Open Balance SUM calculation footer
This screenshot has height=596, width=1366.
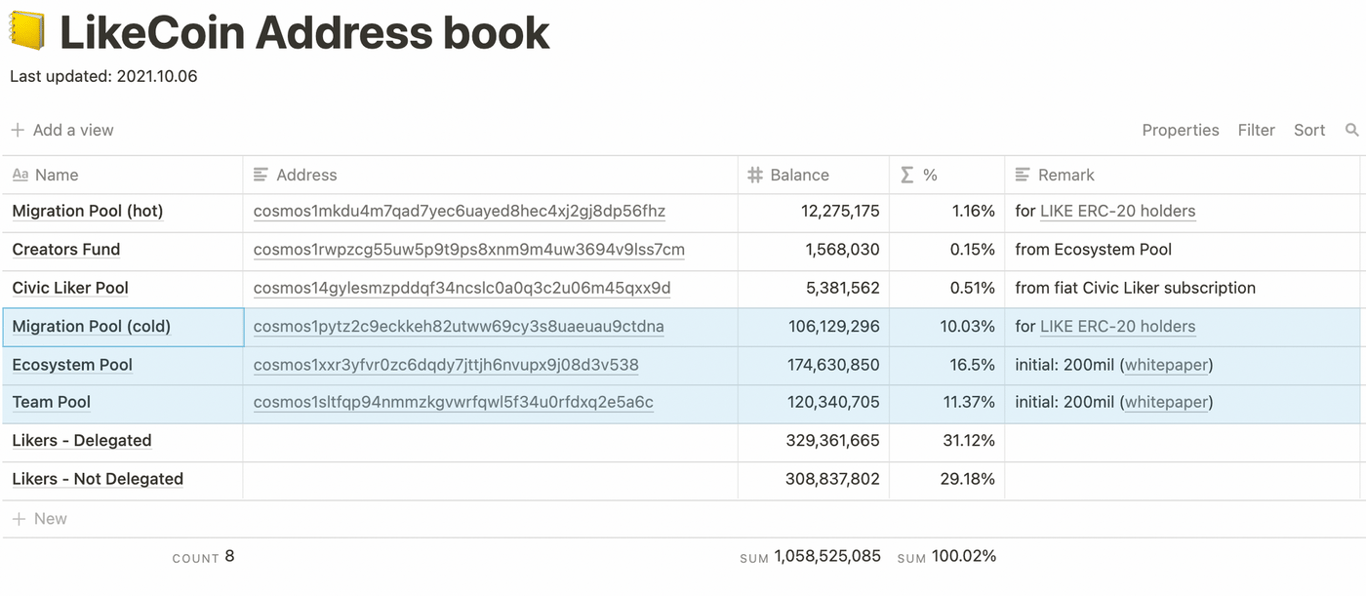(810, 556)
